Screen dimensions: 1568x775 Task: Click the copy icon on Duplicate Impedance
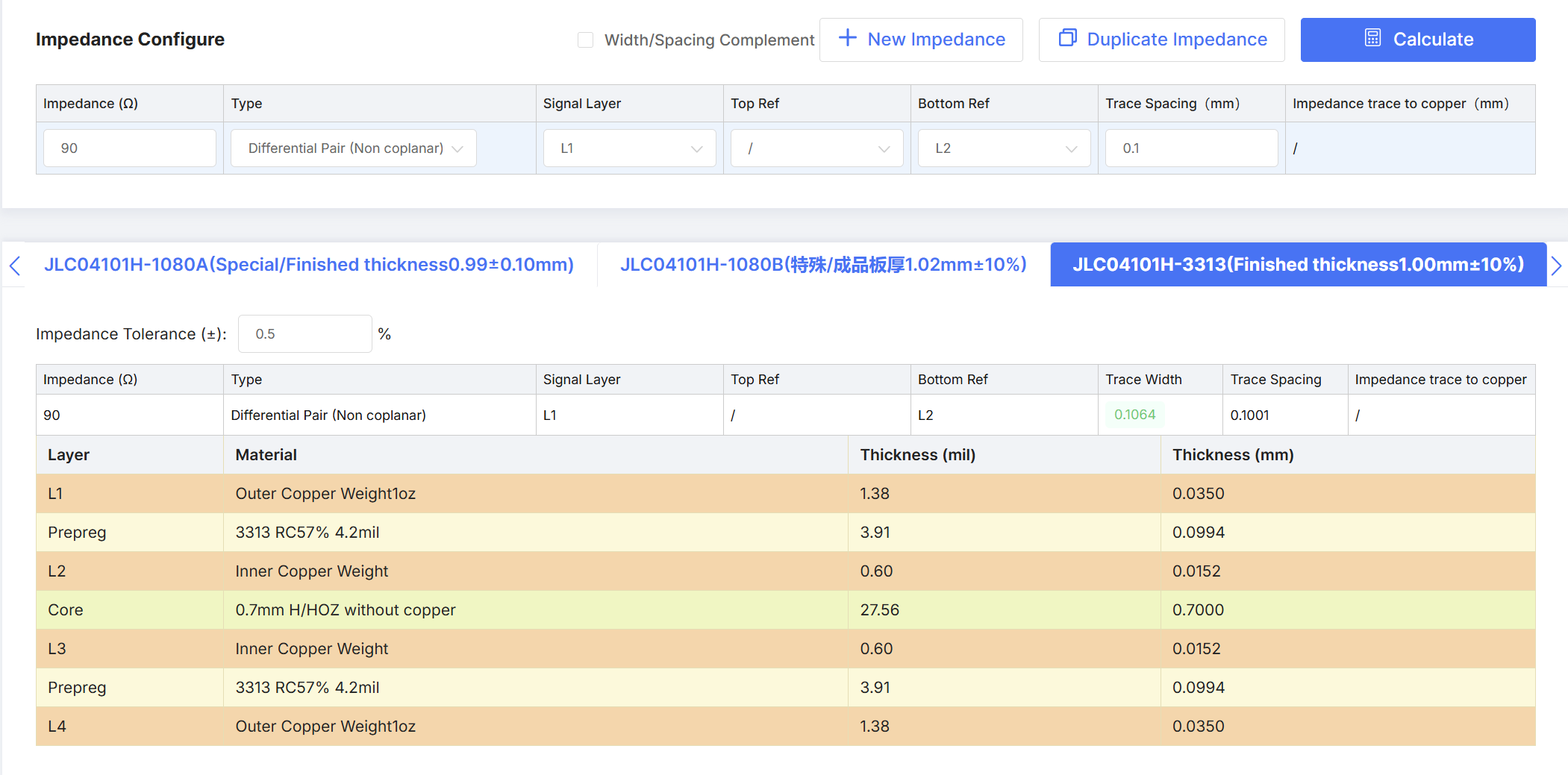click(x=1067, y=38)
